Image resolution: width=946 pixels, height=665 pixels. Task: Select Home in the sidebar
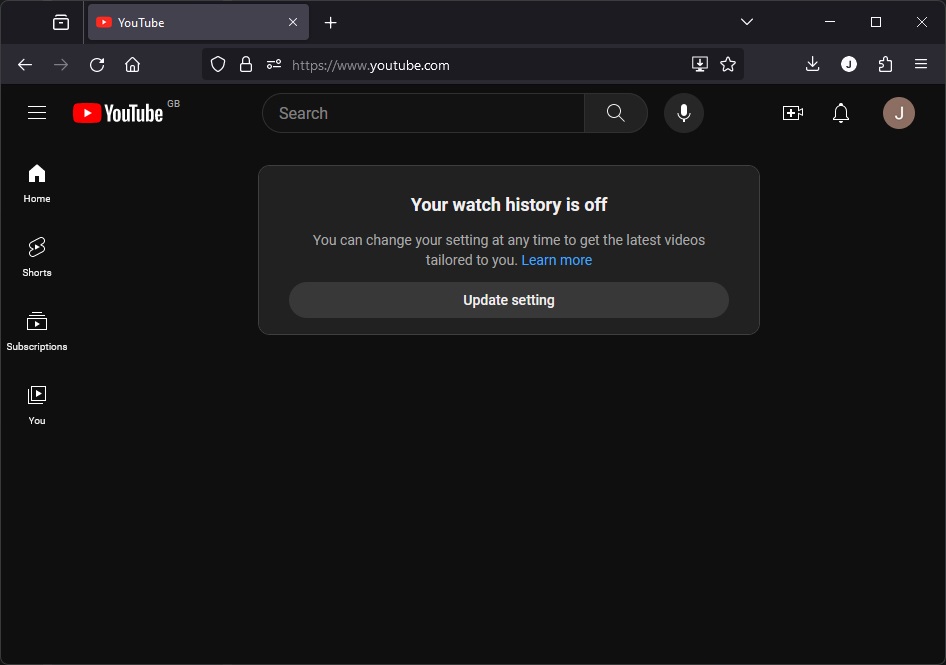[x=37, y=182]
